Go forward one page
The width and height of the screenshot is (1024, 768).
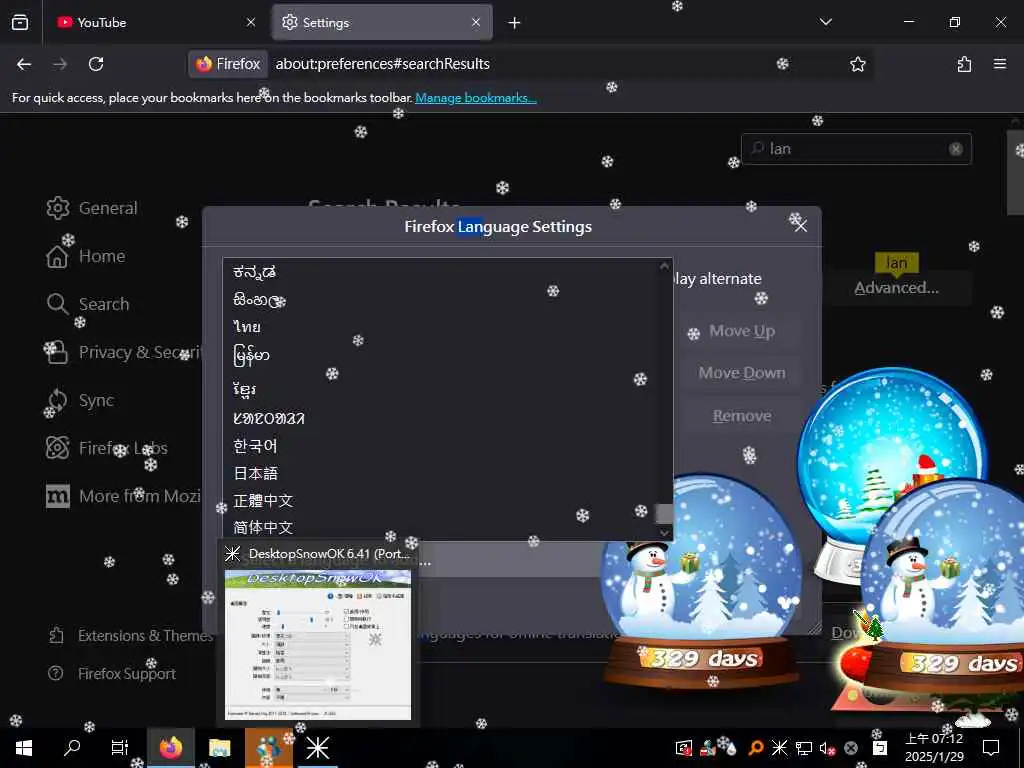point(60,64)
